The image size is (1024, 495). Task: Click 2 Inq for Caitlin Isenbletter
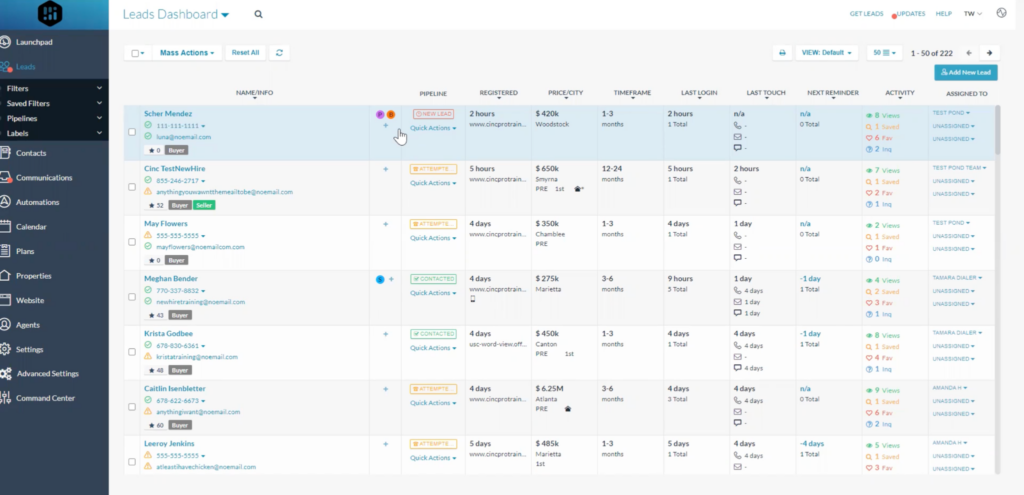click(x=878, y=424)
